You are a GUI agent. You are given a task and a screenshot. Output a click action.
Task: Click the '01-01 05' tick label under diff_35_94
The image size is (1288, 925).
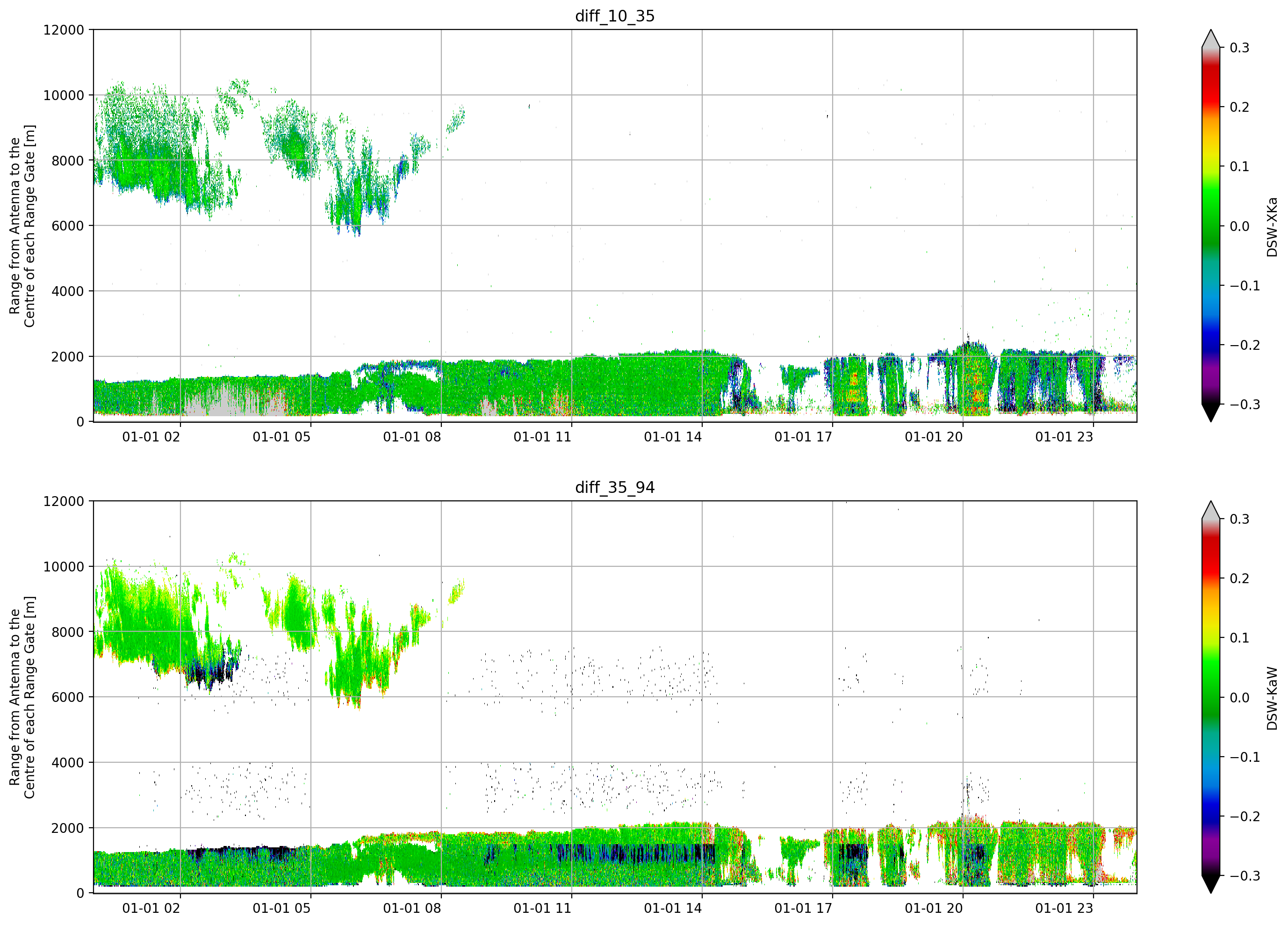point(282,909)
